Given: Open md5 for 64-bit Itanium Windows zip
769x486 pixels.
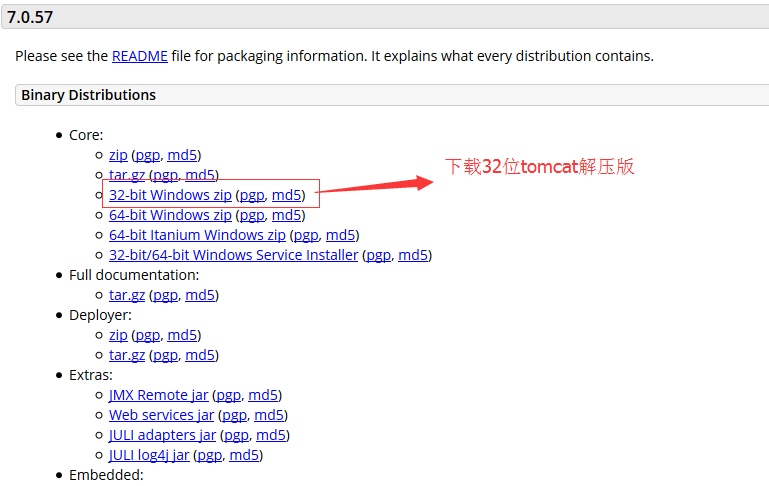Looking at the screenshot, I should coord(341,235).
